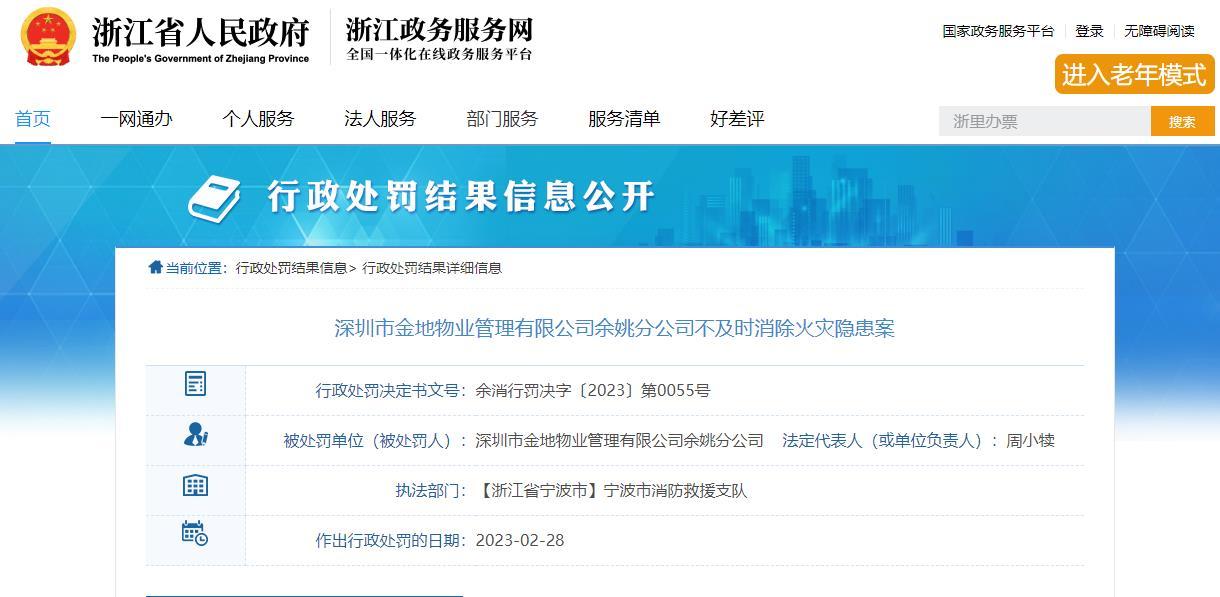Image resolution: width=1220 pixels, height=597 pixels.
Task: Enable 无障碍阅读 mode
Action: 1159,31
